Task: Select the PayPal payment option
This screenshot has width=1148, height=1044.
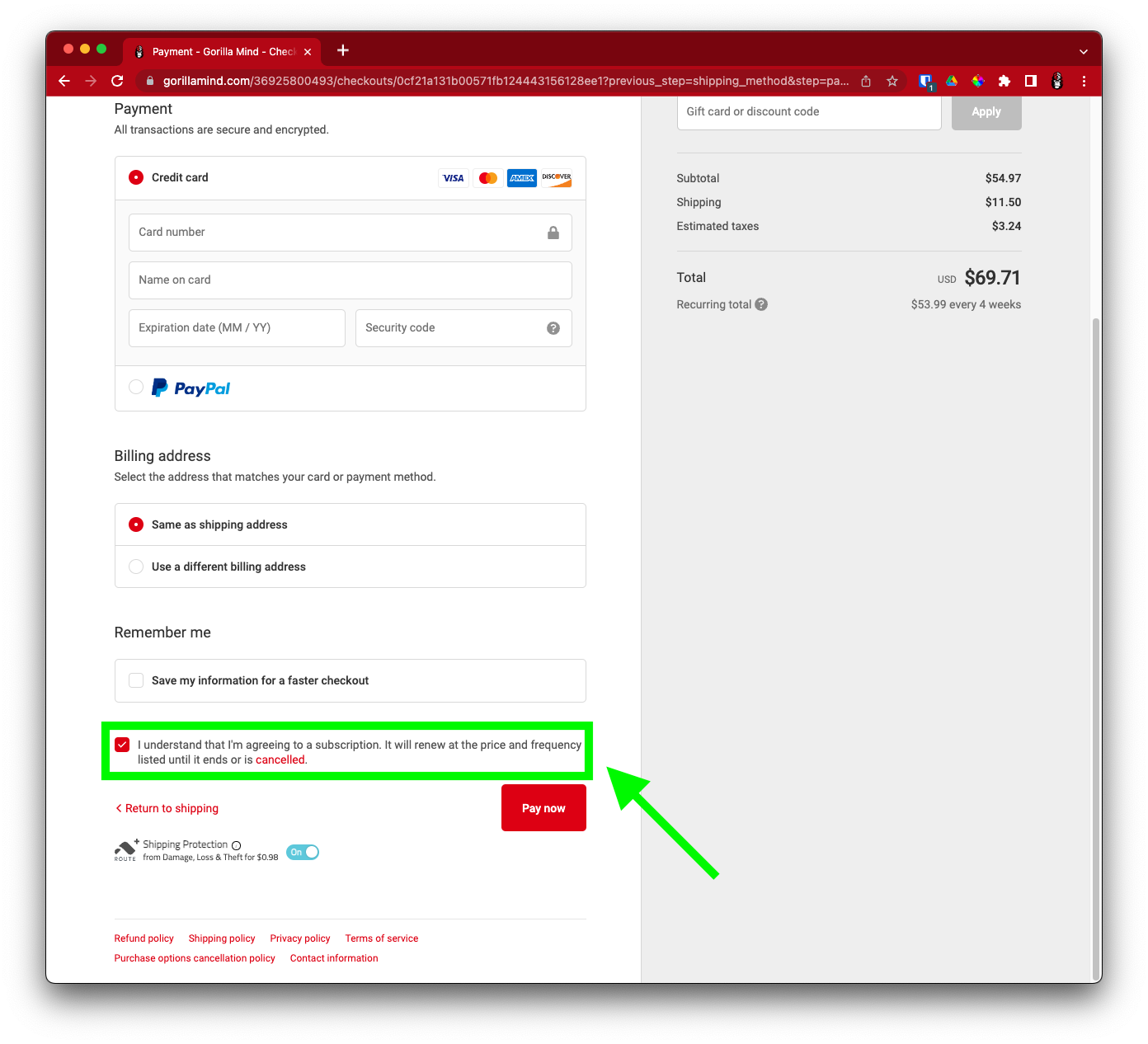Action: 137,388
